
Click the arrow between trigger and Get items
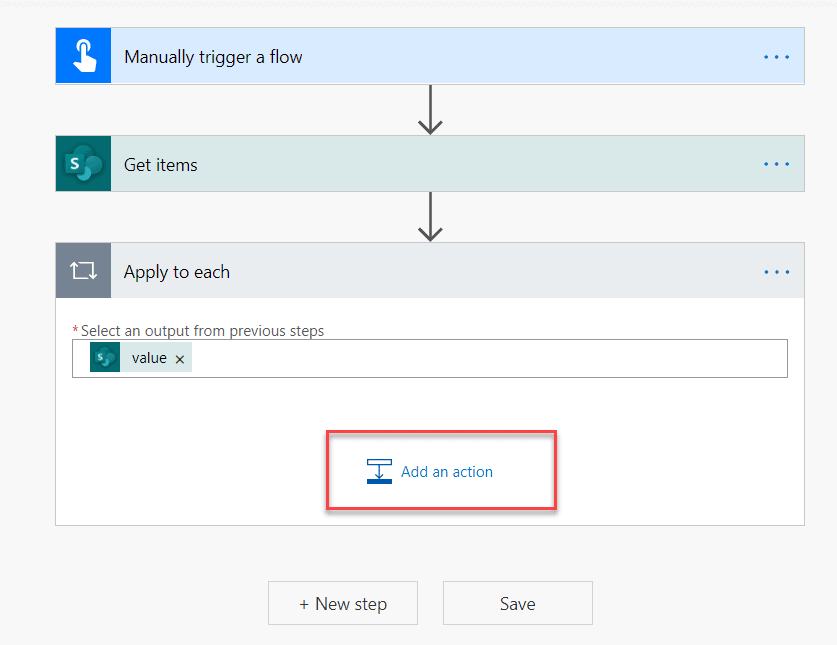[430, 110]
